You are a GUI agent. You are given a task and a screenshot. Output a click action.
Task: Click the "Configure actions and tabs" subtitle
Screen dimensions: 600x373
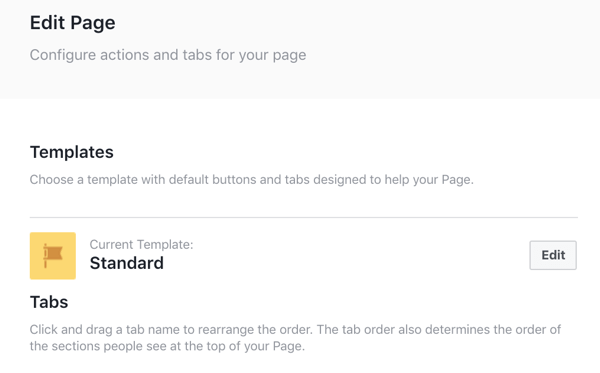pyautogui.click(x=168, y=55)
